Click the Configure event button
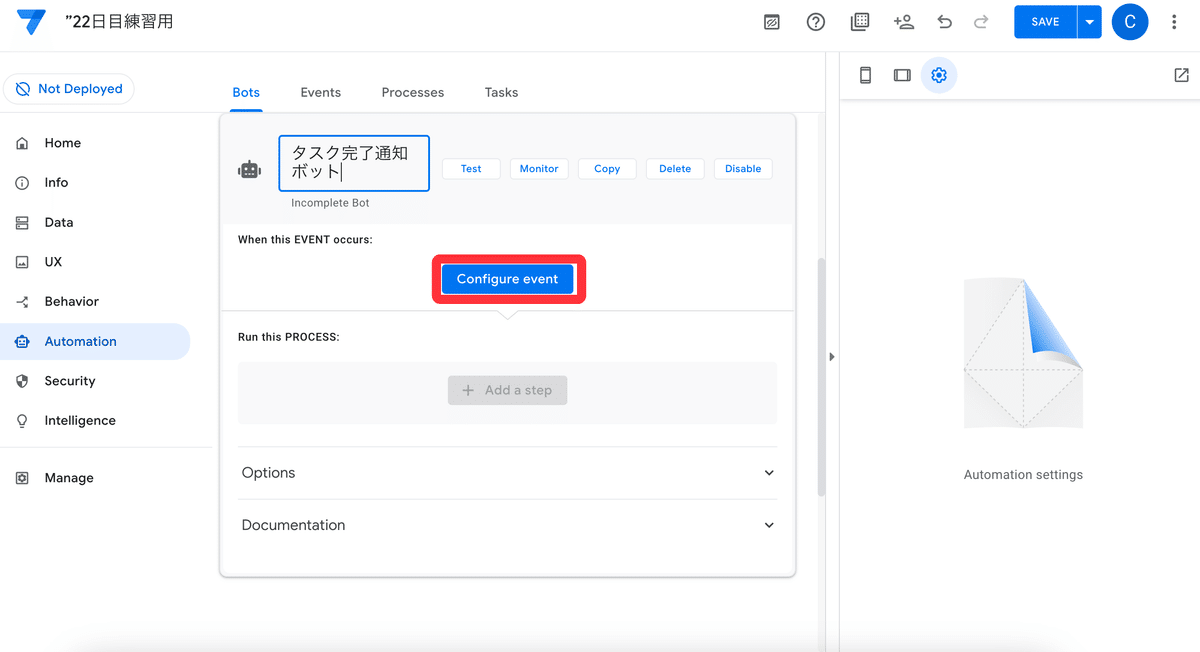Viewport: 1200px width, 652px height. [x=507, y=279]
